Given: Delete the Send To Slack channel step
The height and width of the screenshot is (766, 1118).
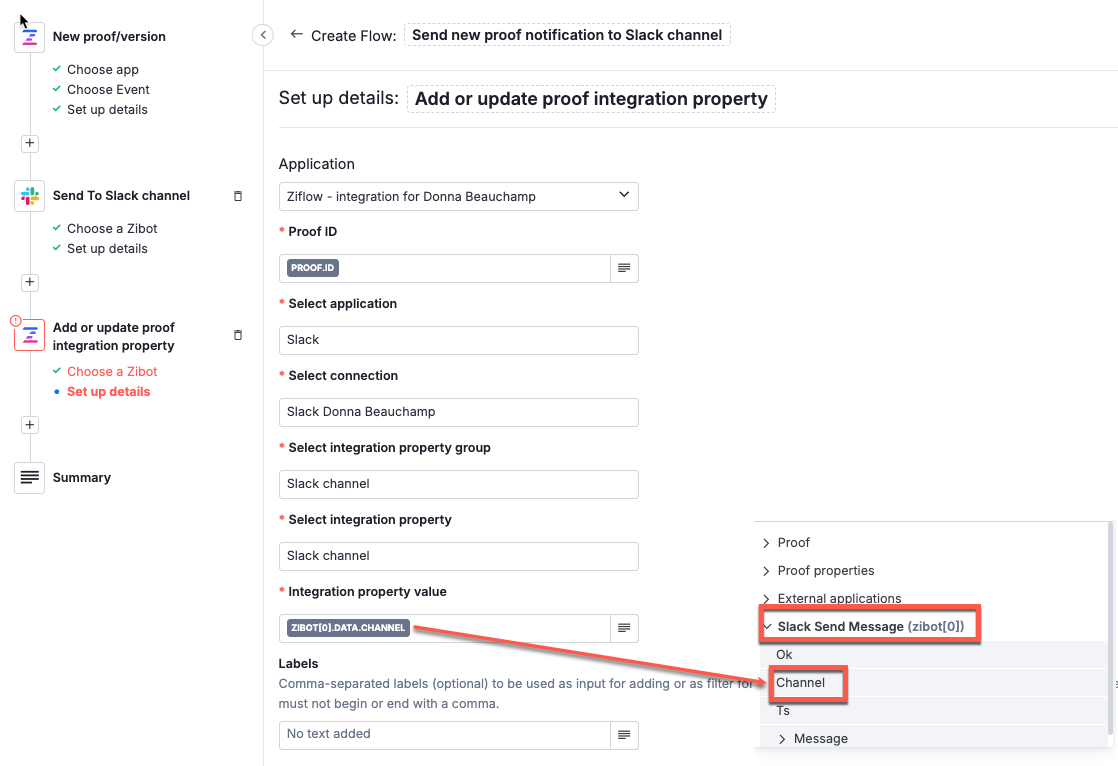Looking at the screenshot, I should coord(238,196).
